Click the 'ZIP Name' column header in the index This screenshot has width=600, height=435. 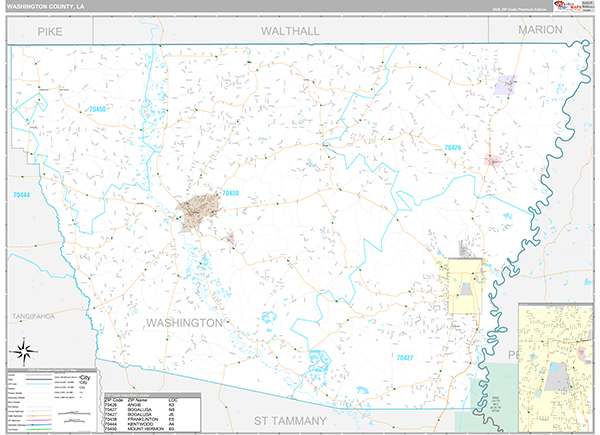pyautogui.click(x=137, y=400)
